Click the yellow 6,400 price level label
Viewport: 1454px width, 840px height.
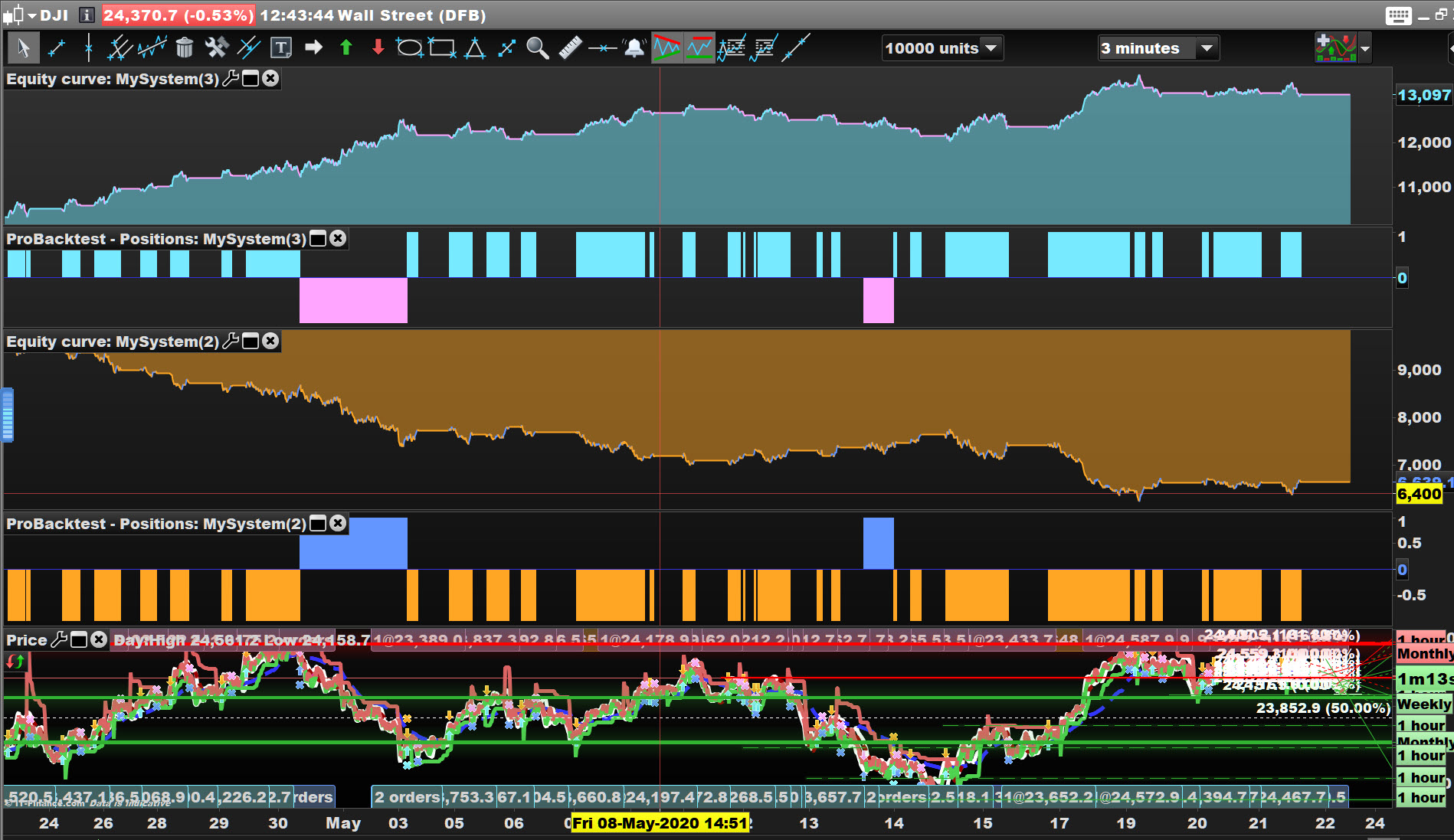tap(1420, 495)
